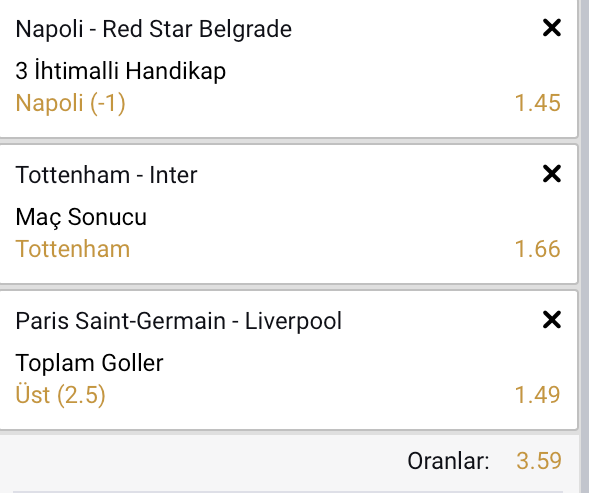589x493 pixels.
Task: Click the Oranlar label
Action: tap(448, 461)
